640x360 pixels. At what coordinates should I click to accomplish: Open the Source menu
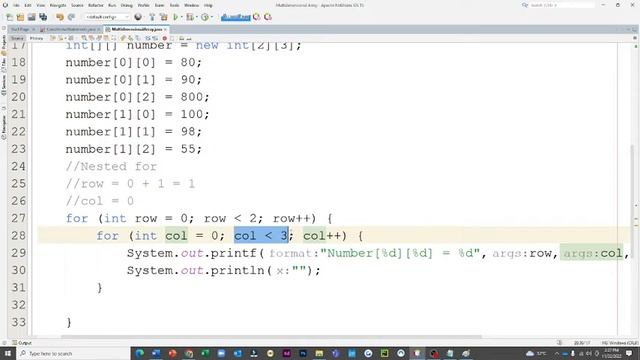click(x=77, y=5)
